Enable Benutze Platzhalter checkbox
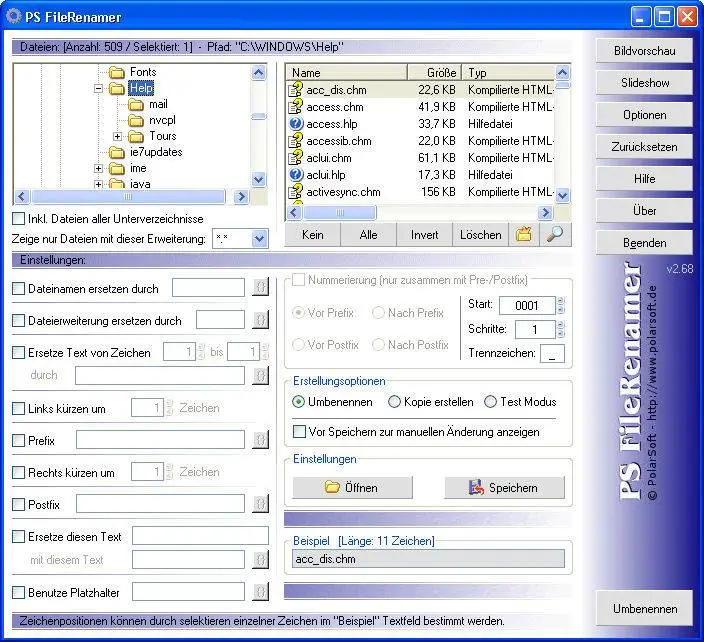This screenshot has width=704, height=642. click(18, 593)
